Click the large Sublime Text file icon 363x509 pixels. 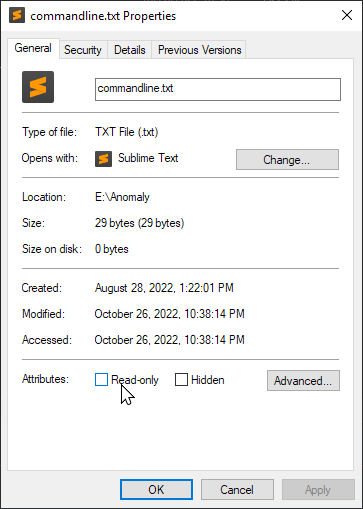pyautogui.click(x=38, y=87)
